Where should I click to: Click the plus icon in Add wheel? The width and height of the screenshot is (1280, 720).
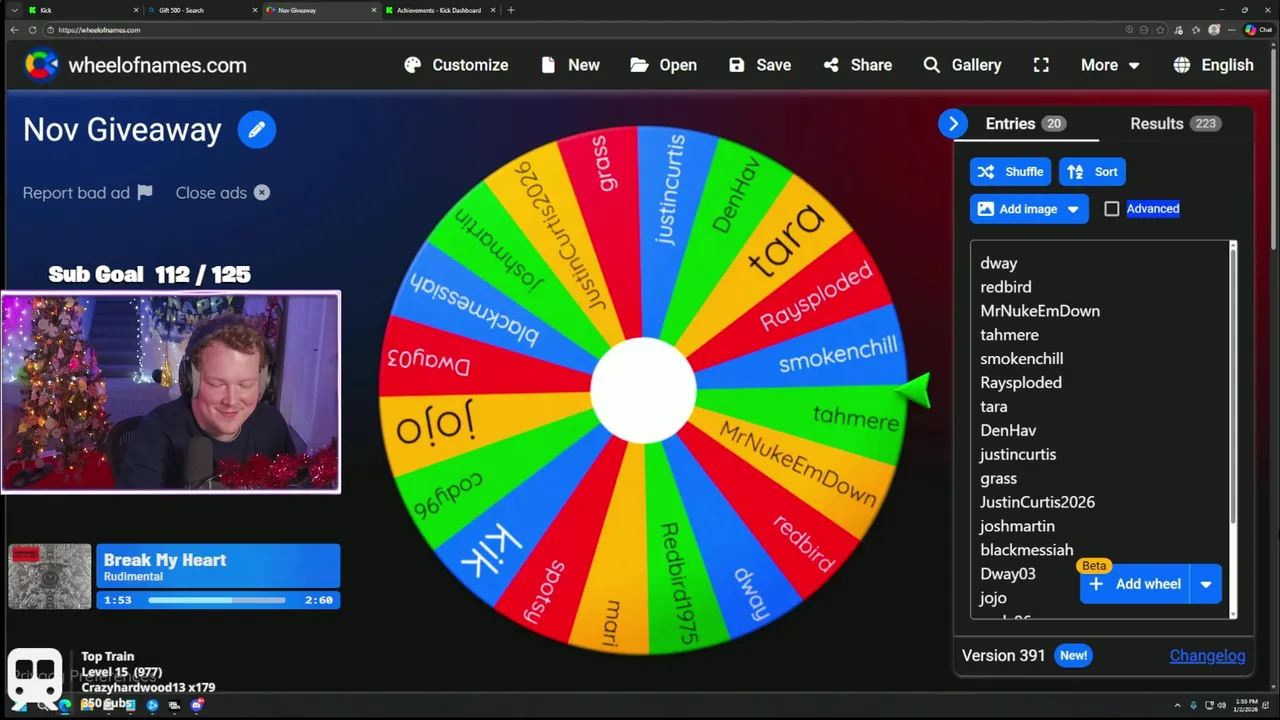tap(1096, 584)
